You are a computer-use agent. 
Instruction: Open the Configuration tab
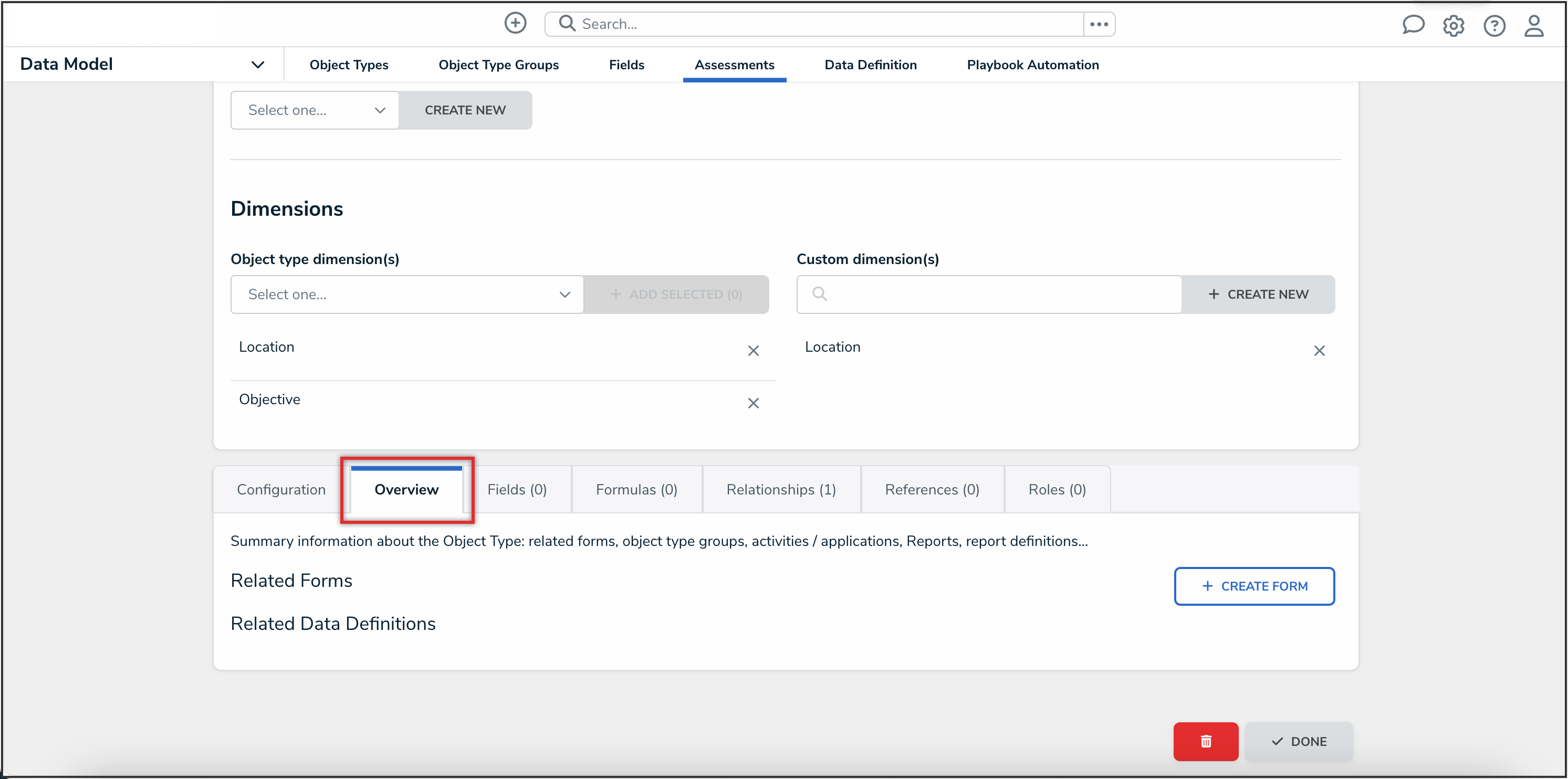[281, 489]
